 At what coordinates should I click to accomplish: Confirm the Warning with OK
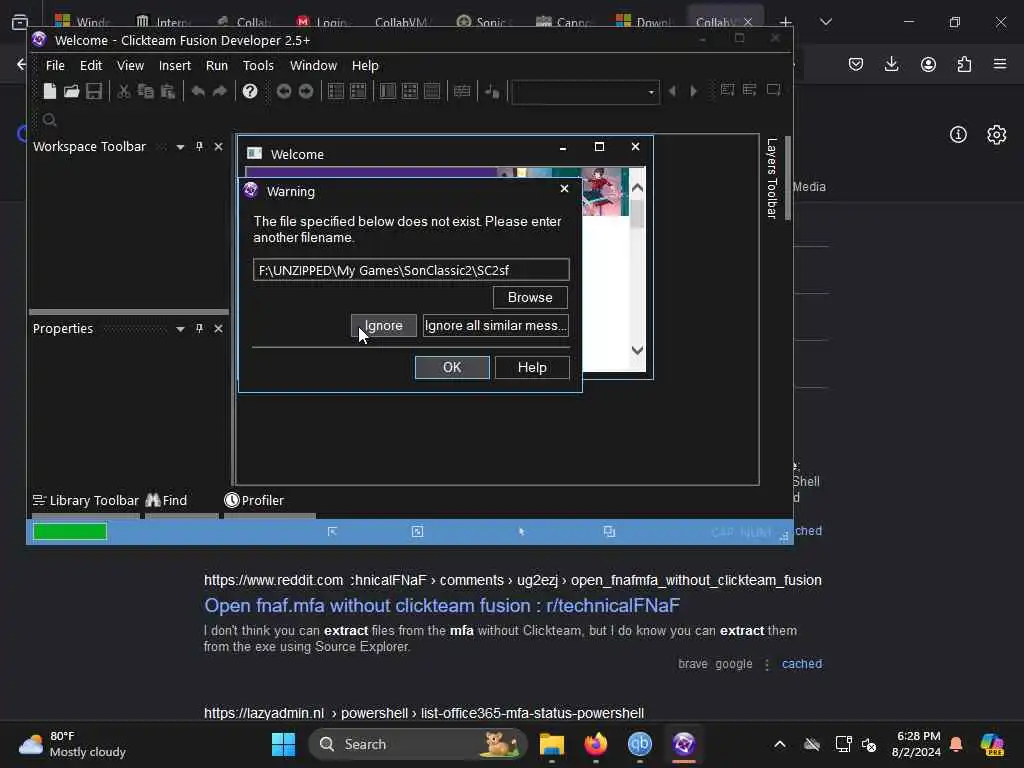(452, 367)
